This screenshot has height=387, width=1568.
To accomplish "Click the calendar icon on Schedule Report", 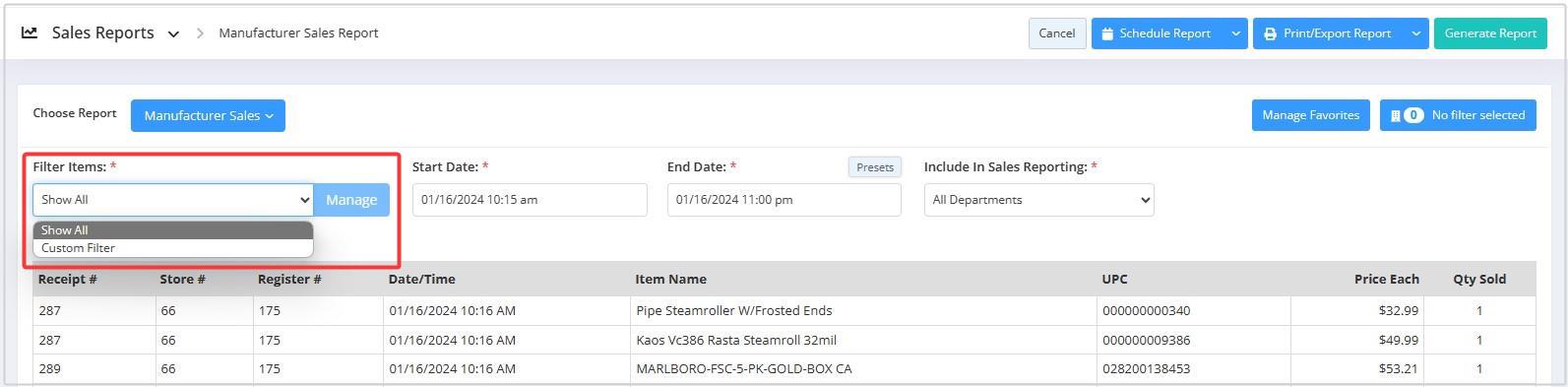I will point(1107,33).
